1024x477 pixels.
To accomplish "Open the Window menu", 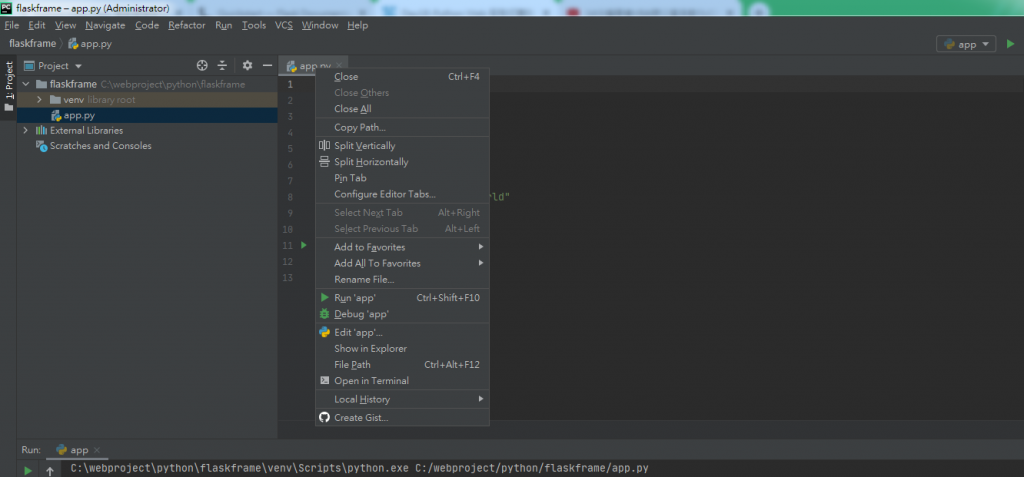I will pos(320,25).
